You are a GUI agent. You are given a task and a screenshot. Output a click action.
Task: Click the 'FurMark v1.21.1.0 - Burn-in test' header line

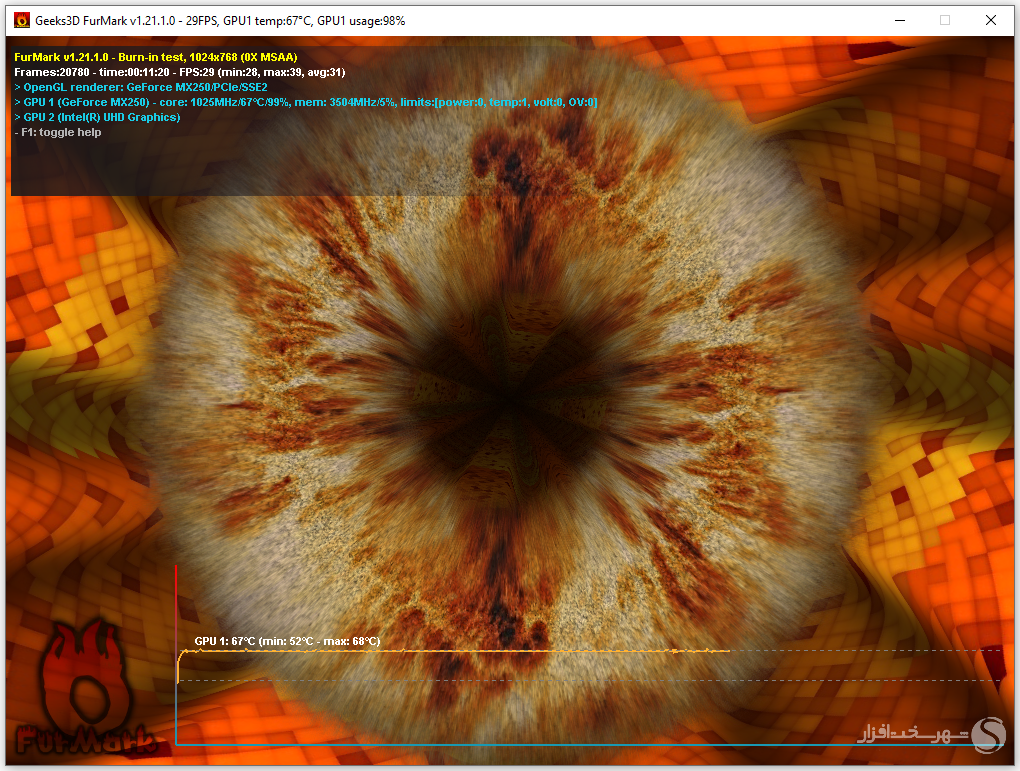click(x=155, y=57)
